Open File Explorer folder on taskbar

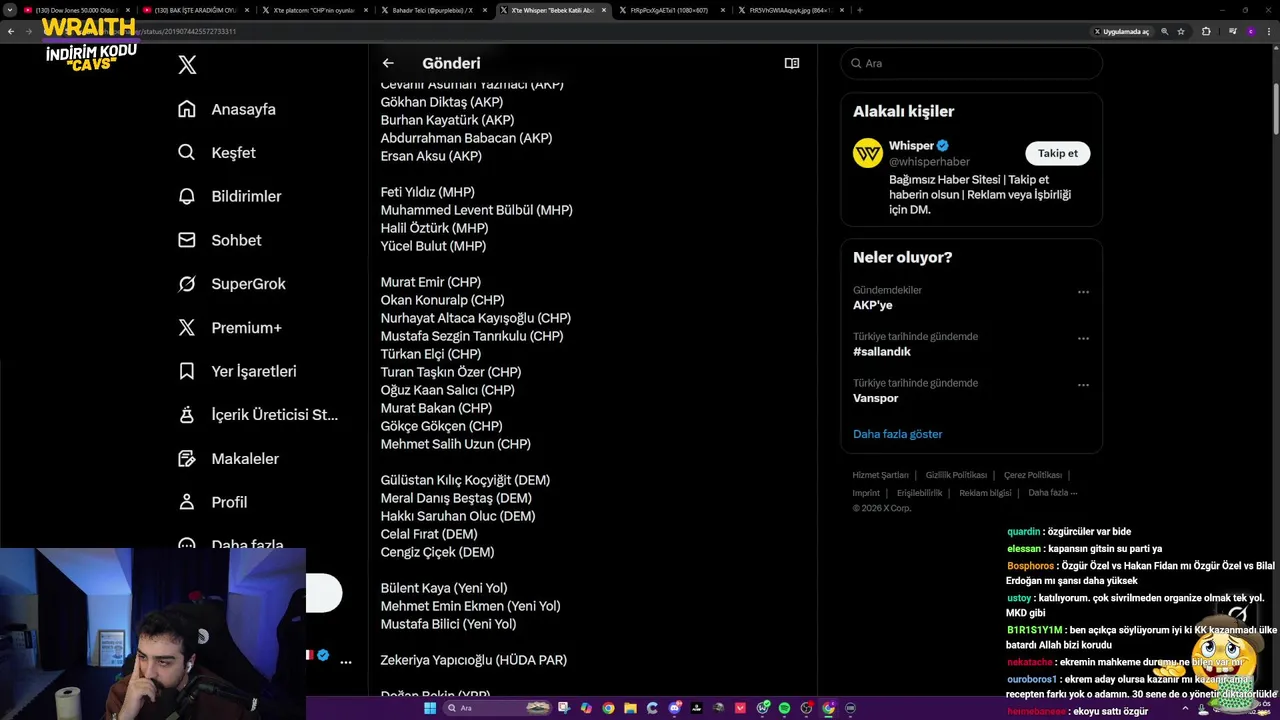click(x=630, y=708)
